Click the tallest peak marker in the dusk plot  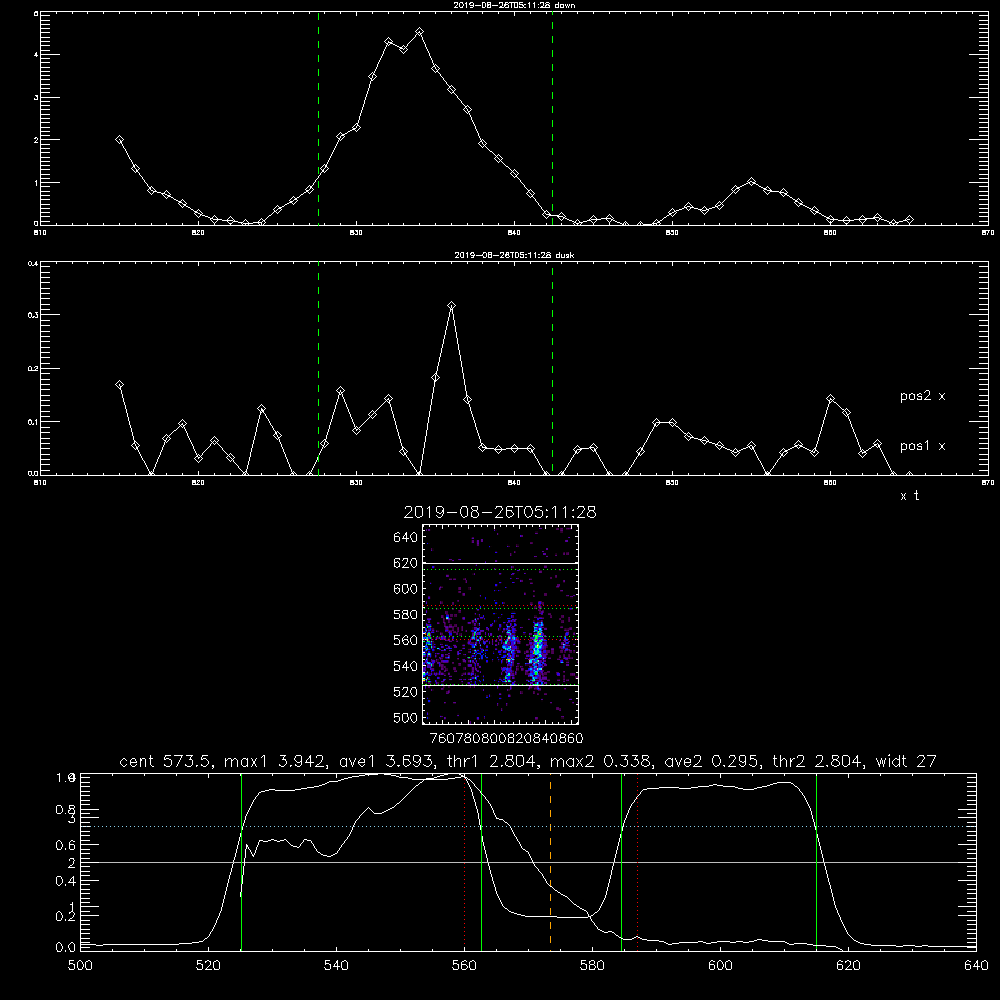point(452,306)
